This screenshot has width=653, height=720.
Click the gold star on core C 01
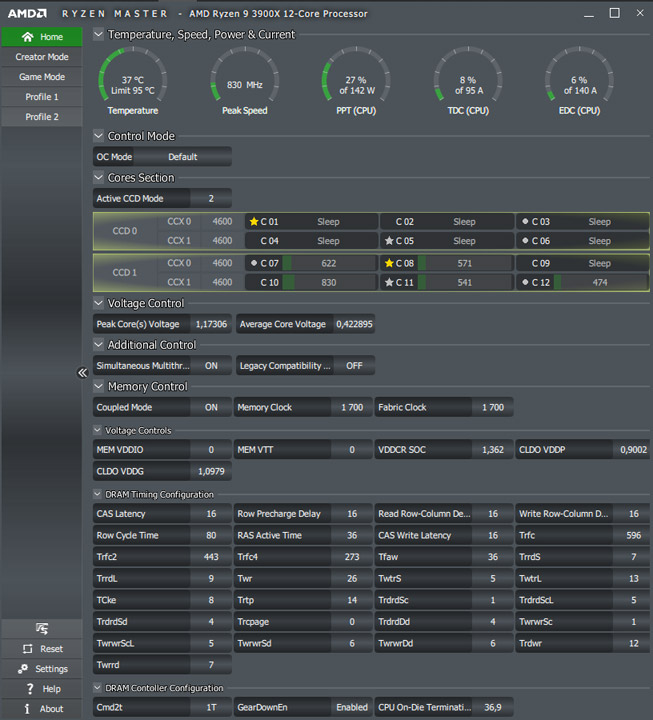[x=253, y=222]
